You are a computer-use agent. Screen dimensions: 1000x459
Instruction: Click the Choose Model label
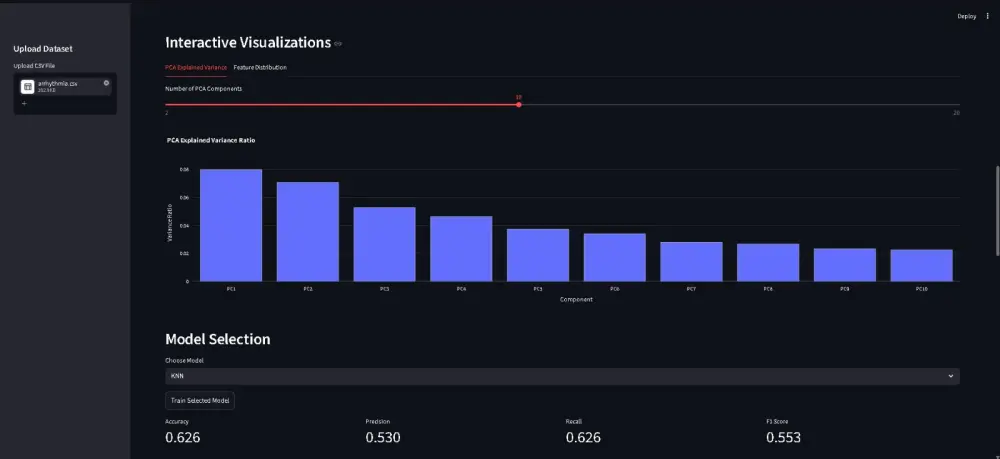point(184,360)
